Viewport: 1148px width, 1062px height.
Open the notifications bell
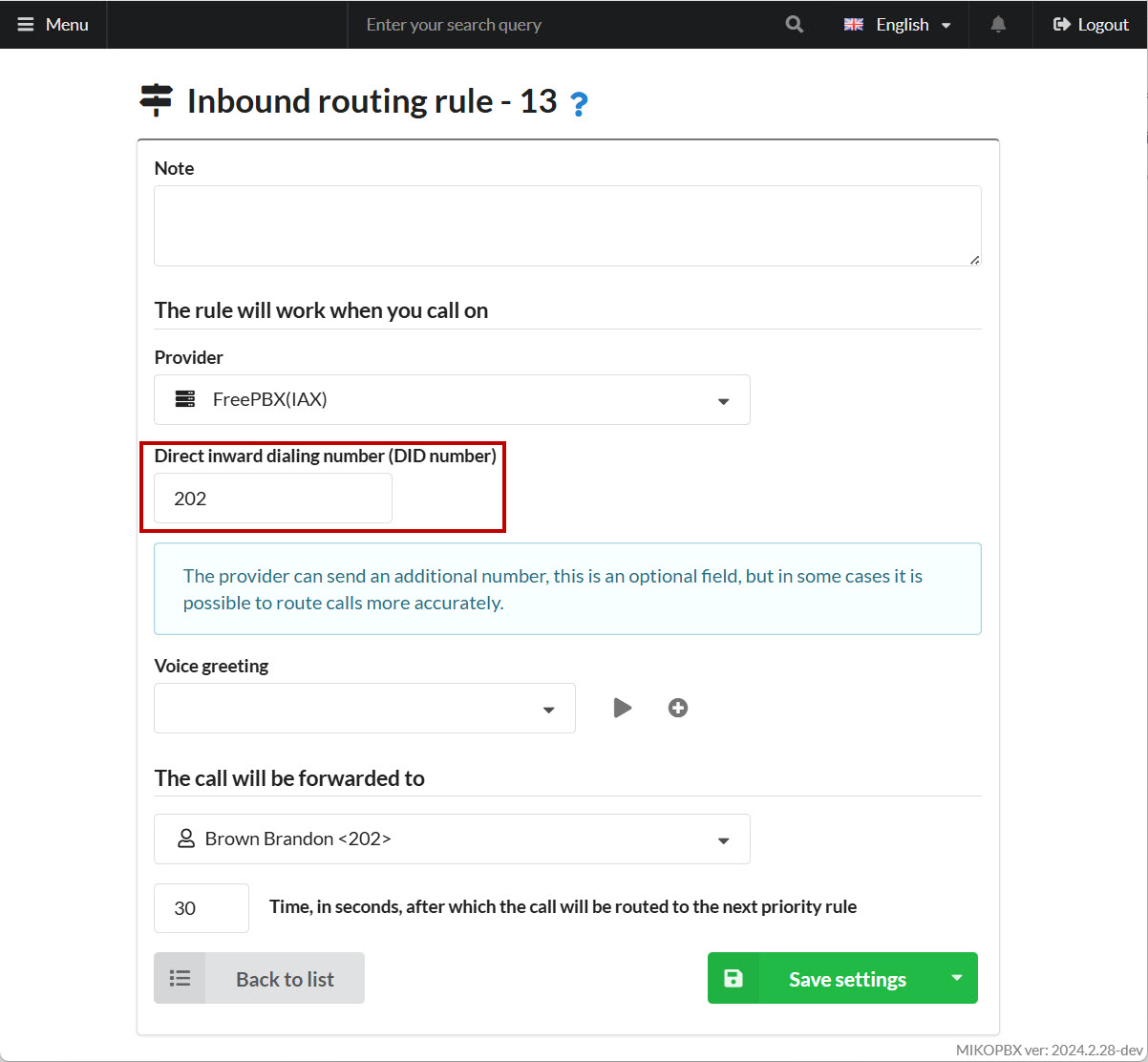(998, 25)
